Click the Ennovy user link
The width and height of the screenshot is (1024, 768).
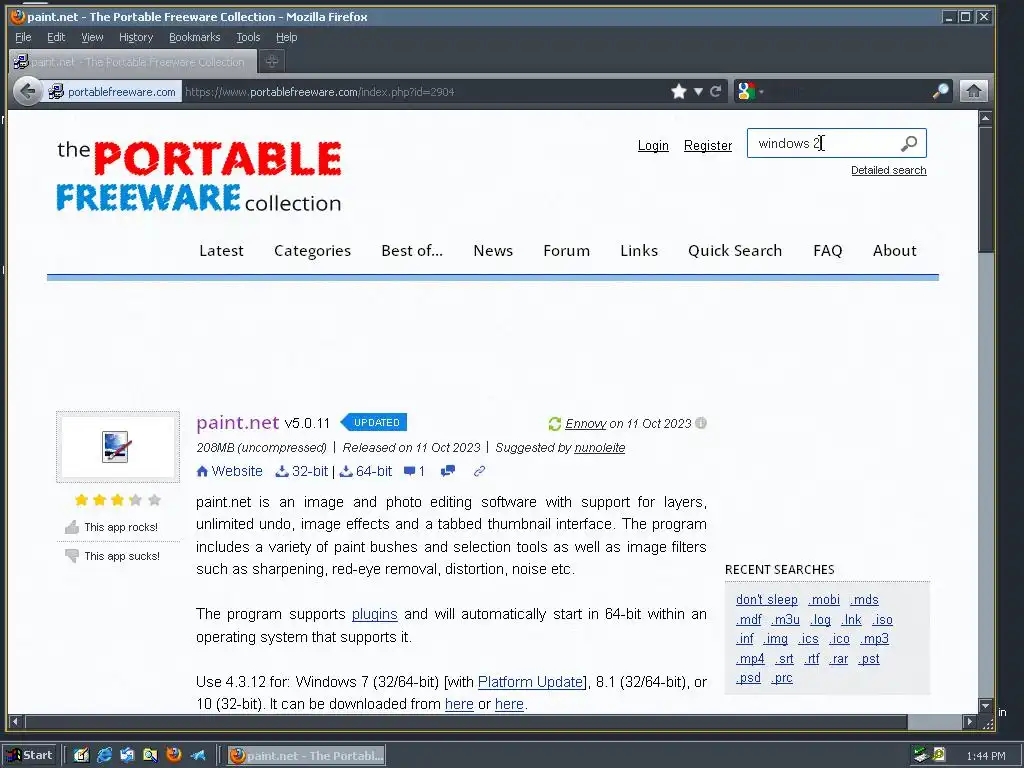[x=586, y=424]
